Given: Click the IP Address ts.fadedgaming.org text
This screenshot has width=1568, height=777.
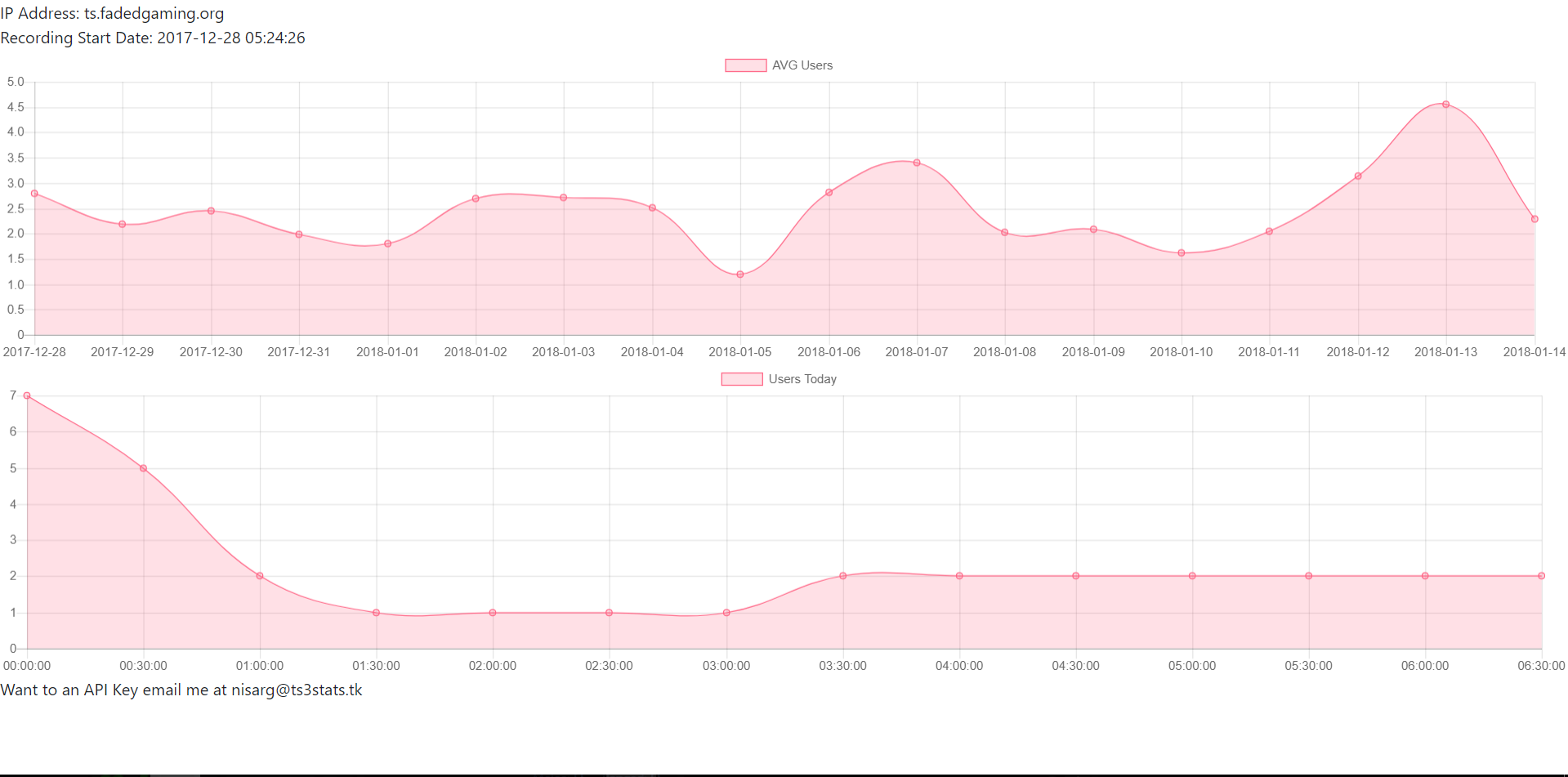Looking at the screenshot, I should point(112,14).
